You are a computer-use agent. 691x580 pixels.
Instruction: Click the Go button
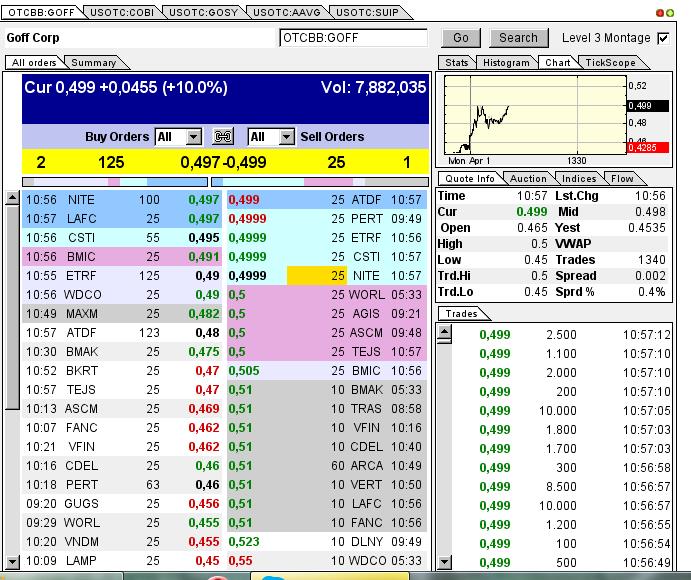click(461, 38)
